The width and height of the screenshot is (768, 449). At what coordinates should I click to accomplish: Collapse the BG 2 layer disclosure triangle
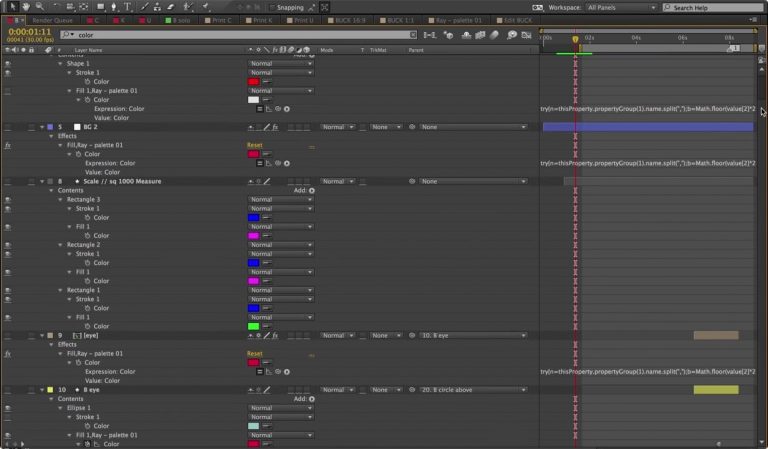41,127
